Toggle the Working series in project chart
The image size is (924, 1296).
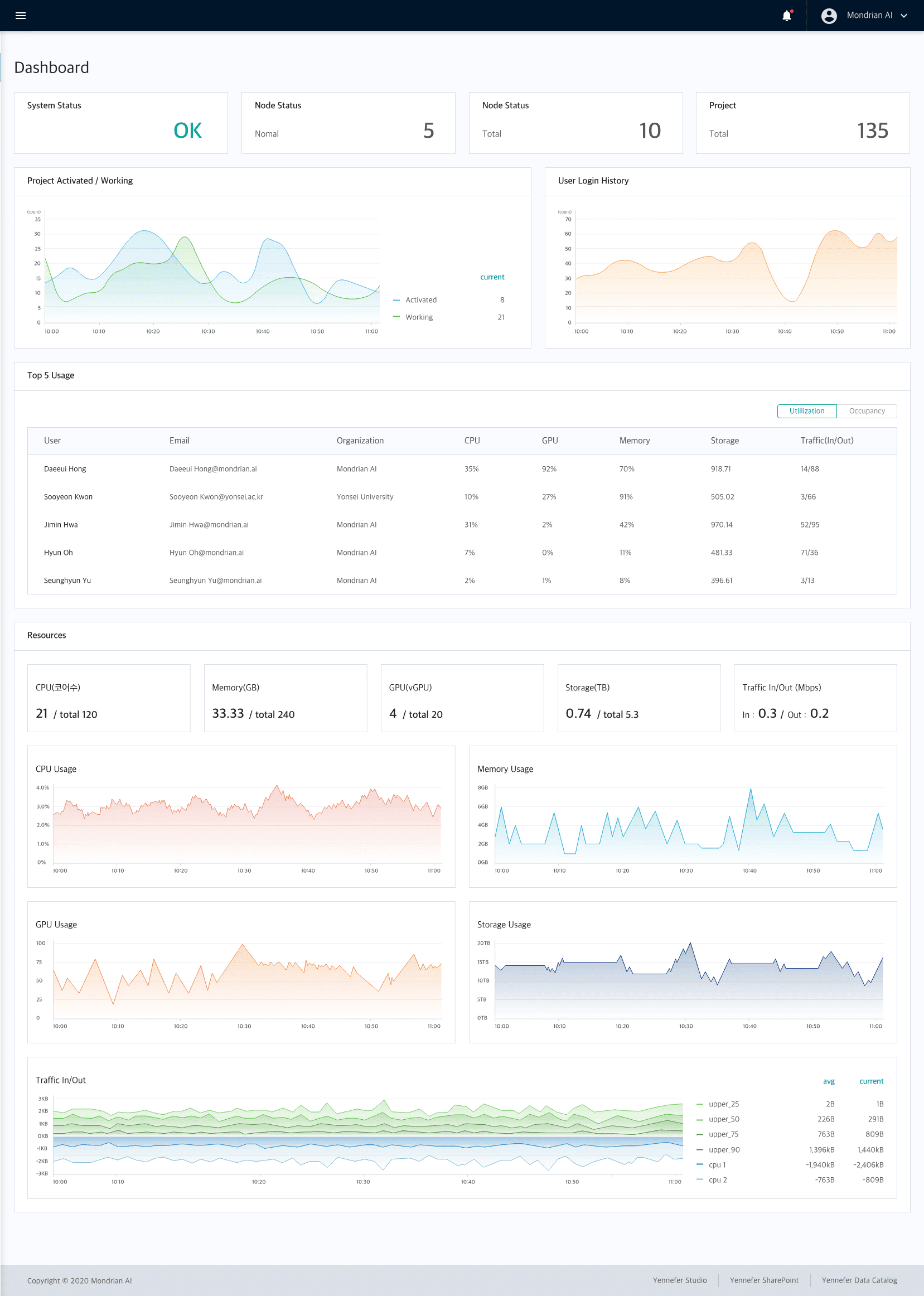(x=397, y=317)
